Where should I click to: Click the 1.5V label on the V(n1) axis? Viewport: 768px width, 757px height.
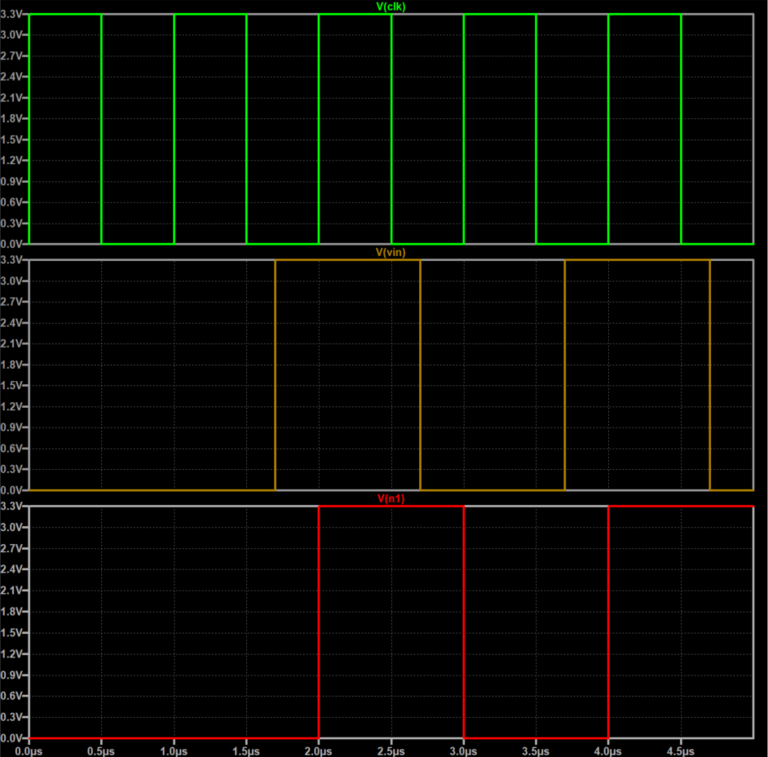coord(13,633)
